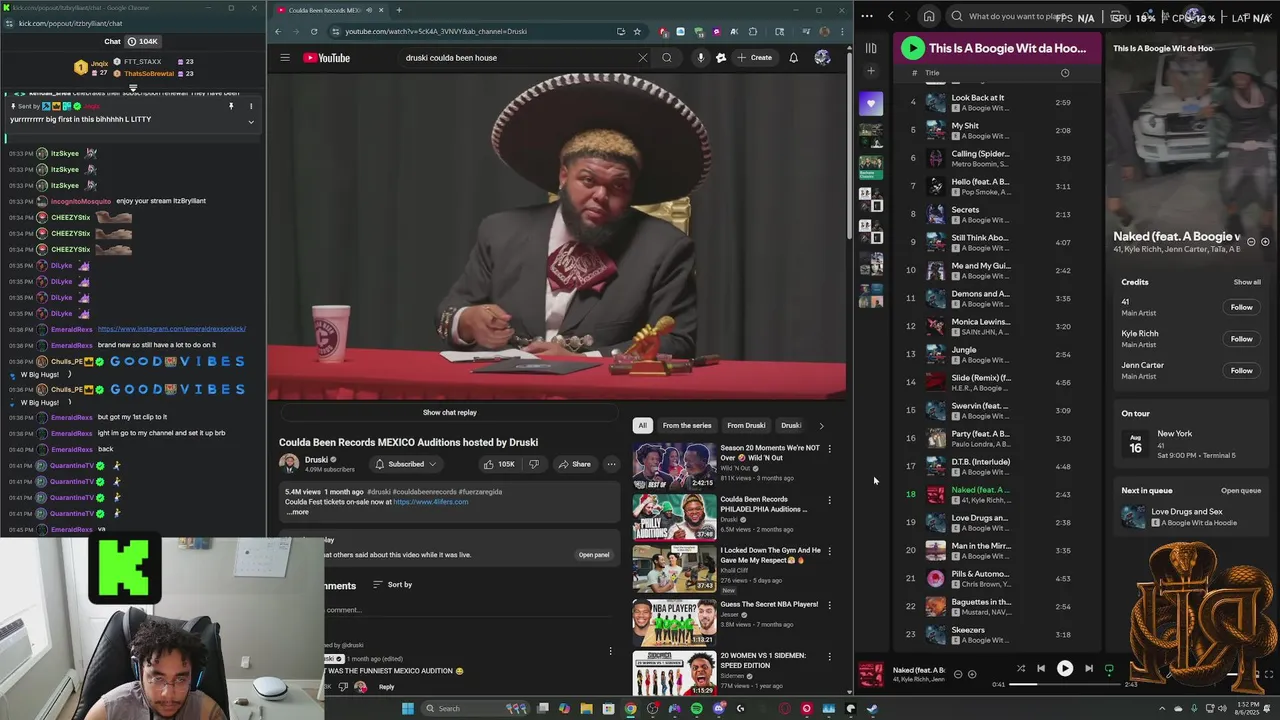Select the From the series chip
1280x720 pixels.
pyautogui.click(x=687, y=425)
